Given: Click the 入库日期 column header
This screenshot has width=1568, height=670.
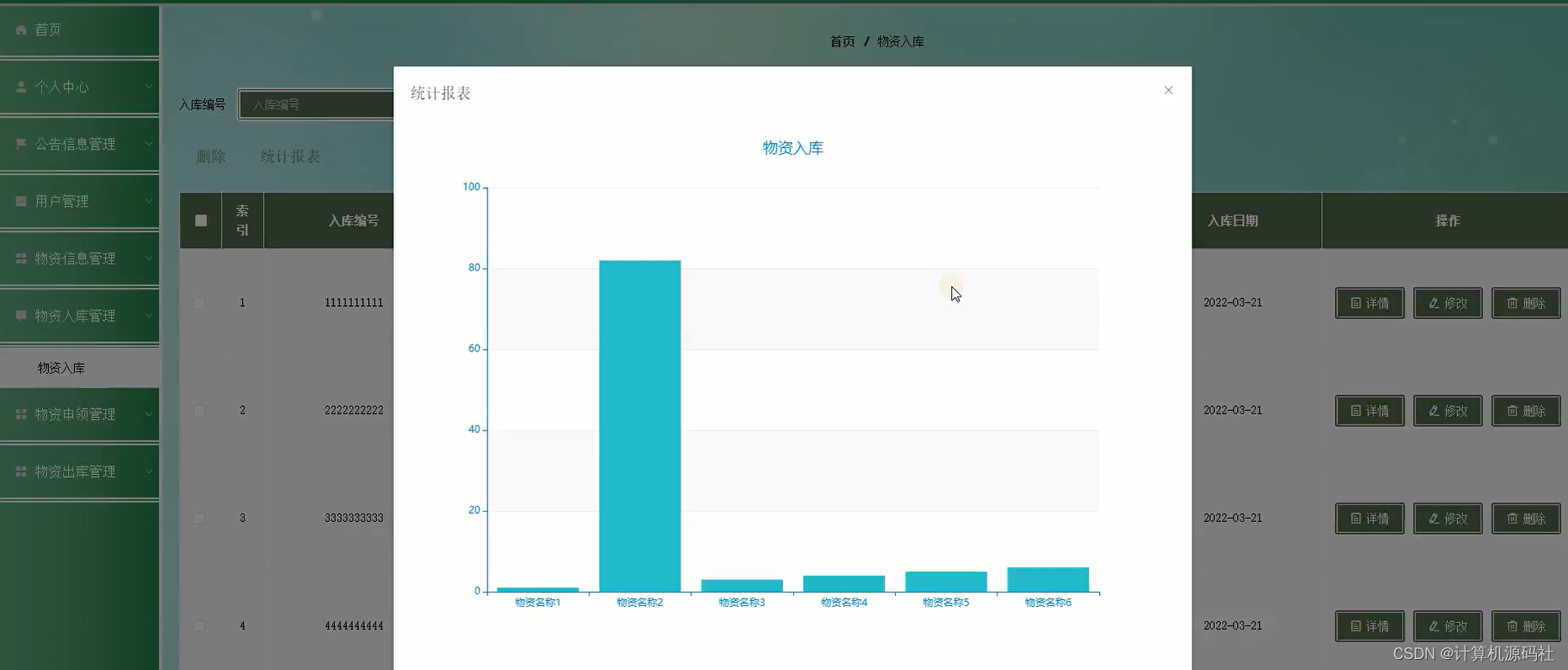Looking at the screenshot, I should pyautogui.click(x=1233, y=220).
